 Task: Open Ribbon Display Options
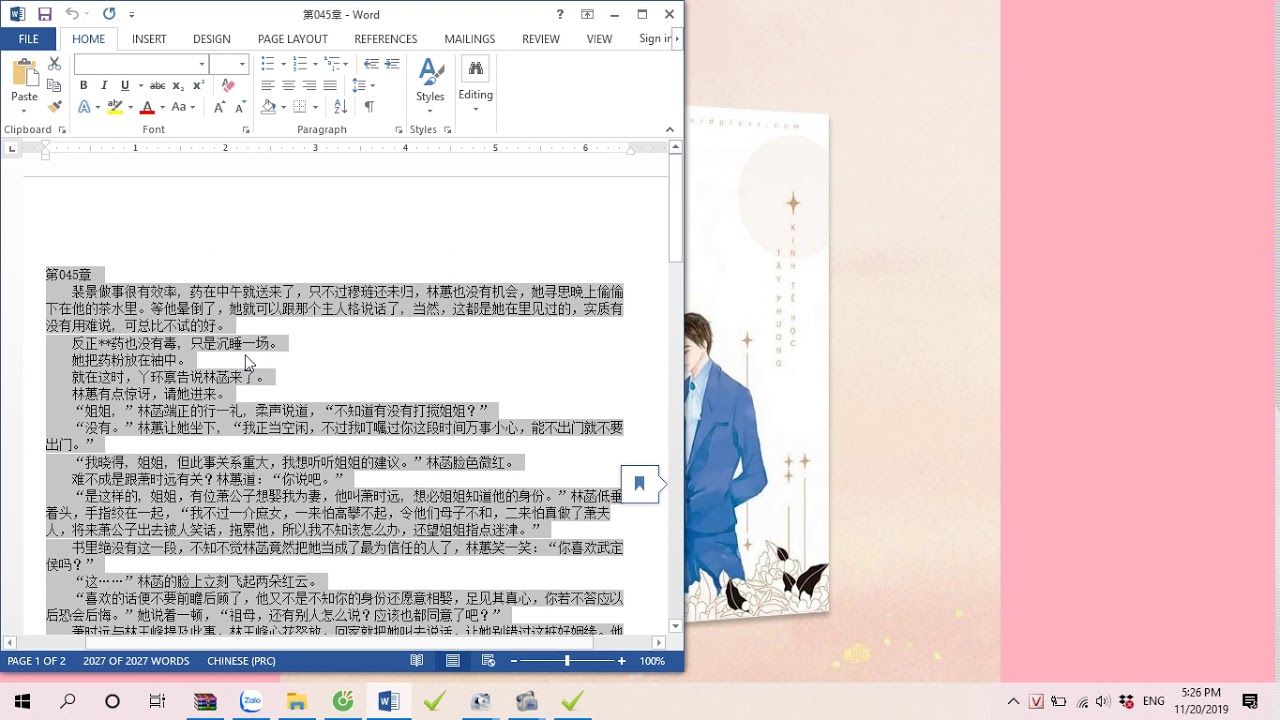pyautogui.click(x=587, y=14)
